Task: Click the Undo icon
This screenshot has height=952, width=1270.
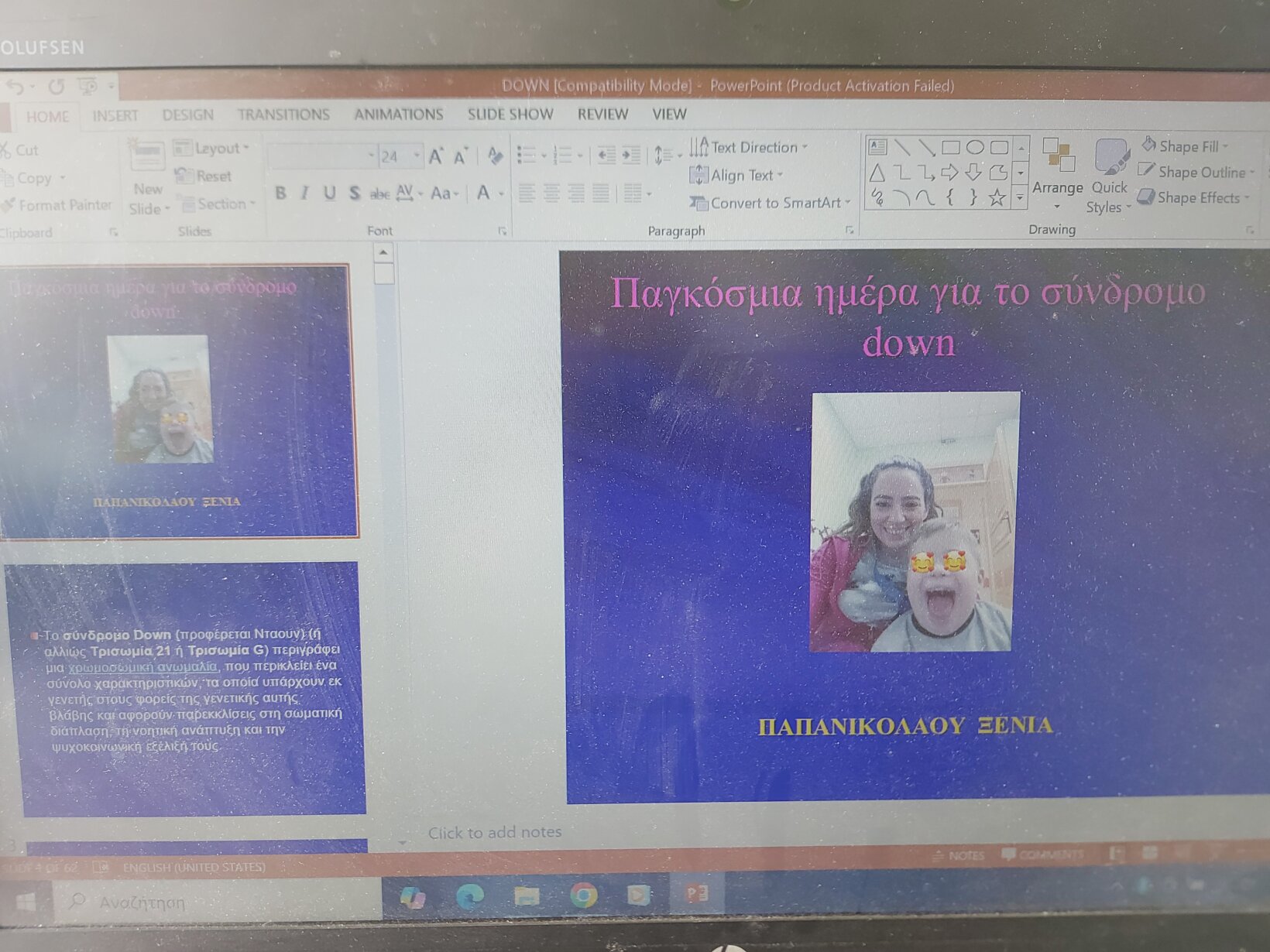Action: coord(16,86)
